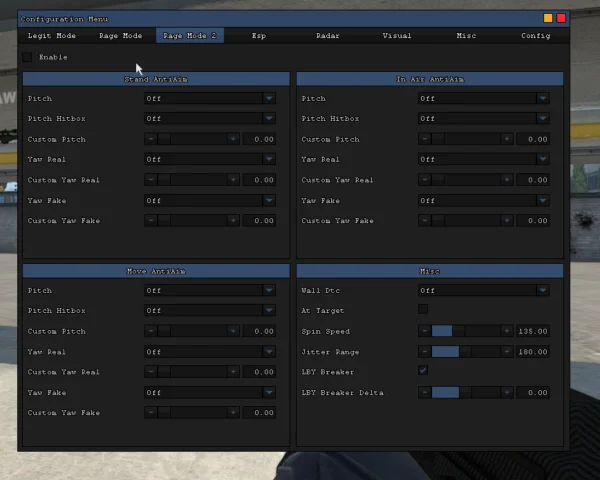Toggle the Enable checkbox

click(x=27, y=57)
